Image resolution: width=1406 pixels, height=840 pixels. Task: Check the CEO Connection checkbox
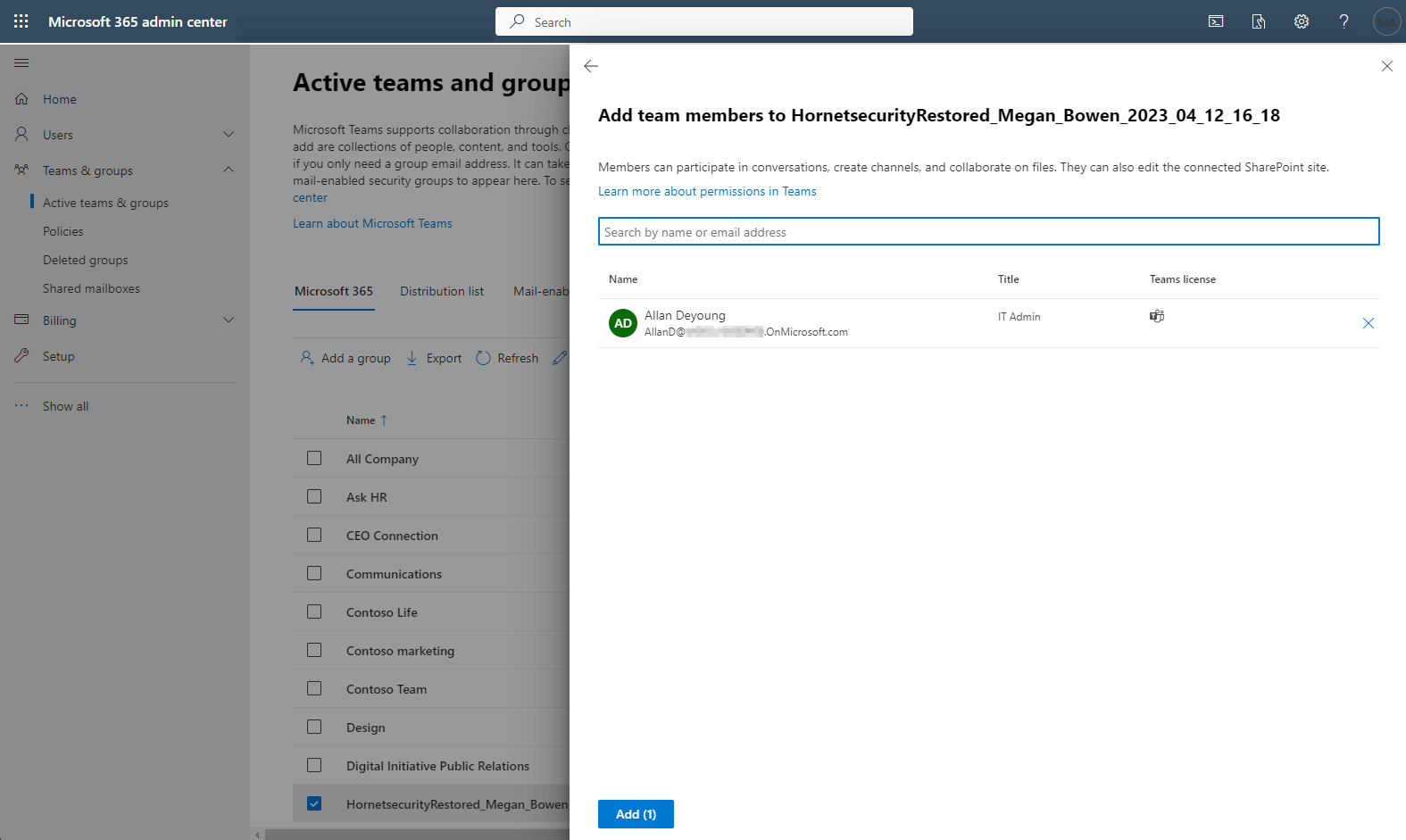coord(314,535)
